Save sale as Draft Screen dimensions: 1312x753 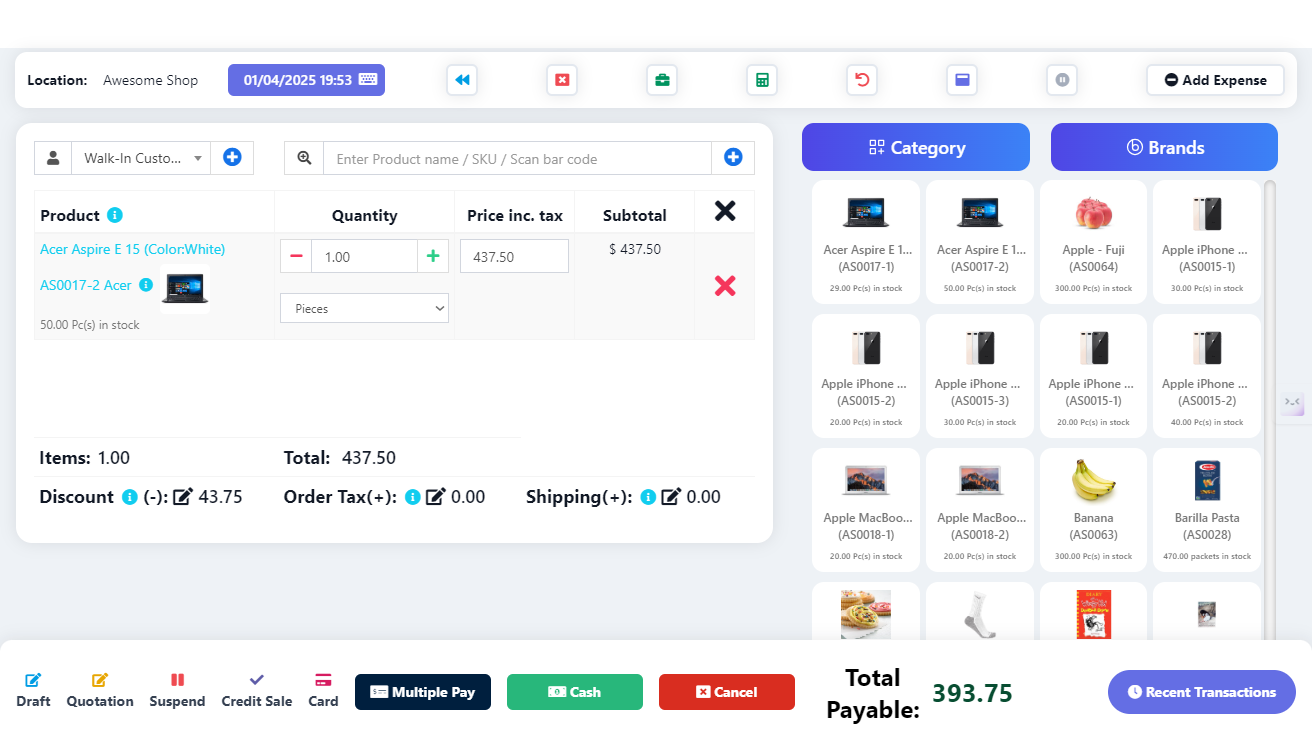click(33, 690)
